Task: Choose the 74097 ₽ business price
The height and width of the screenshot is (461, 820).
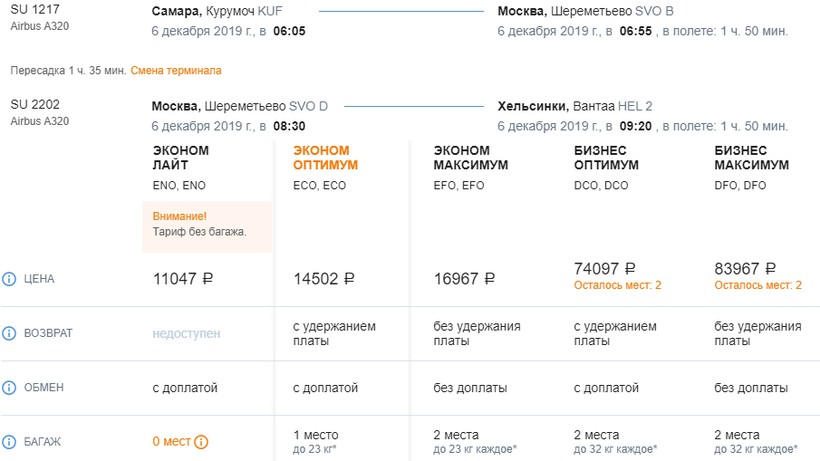Action: tap(606, 268)
